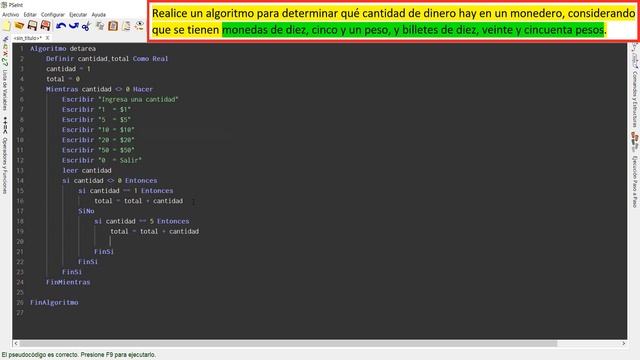Click the 'FinMientras' keyword
640x360 pixels.
pos(68,282)
